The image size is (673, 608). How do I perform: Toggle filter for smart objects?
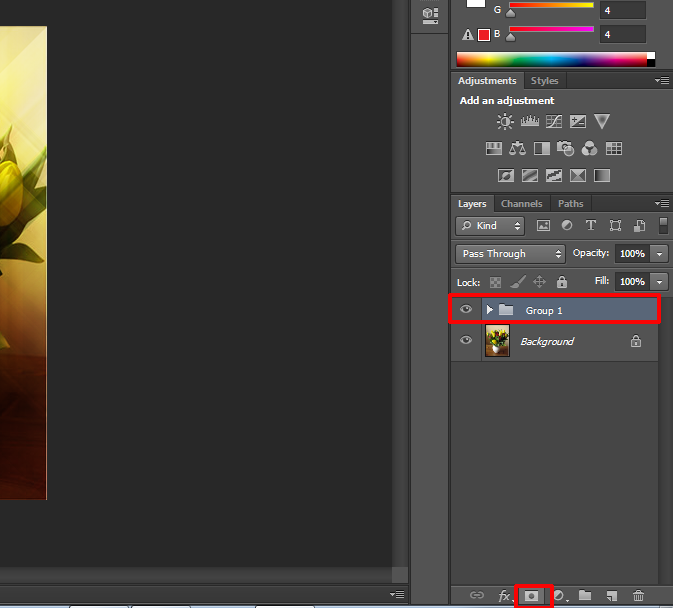tap(640, 225)
